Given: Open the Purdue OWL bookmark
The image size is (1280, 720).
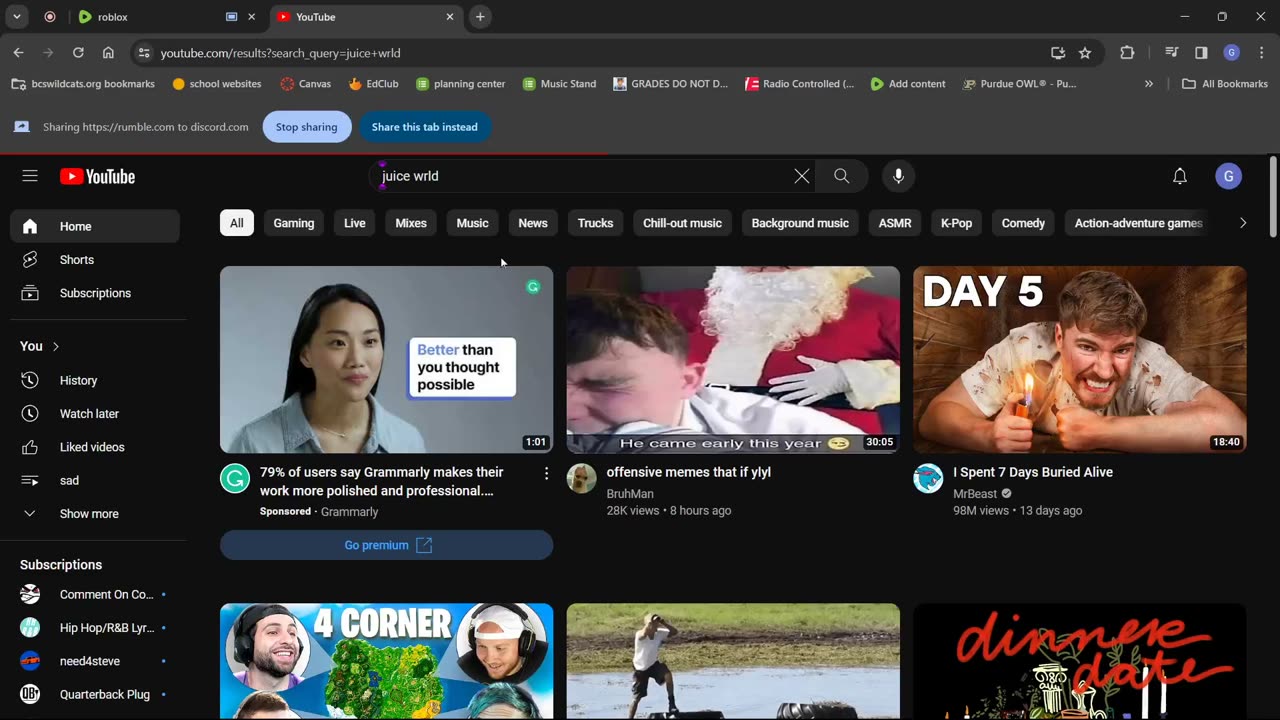Looking at the screenshot, I should pos(1020,84).
